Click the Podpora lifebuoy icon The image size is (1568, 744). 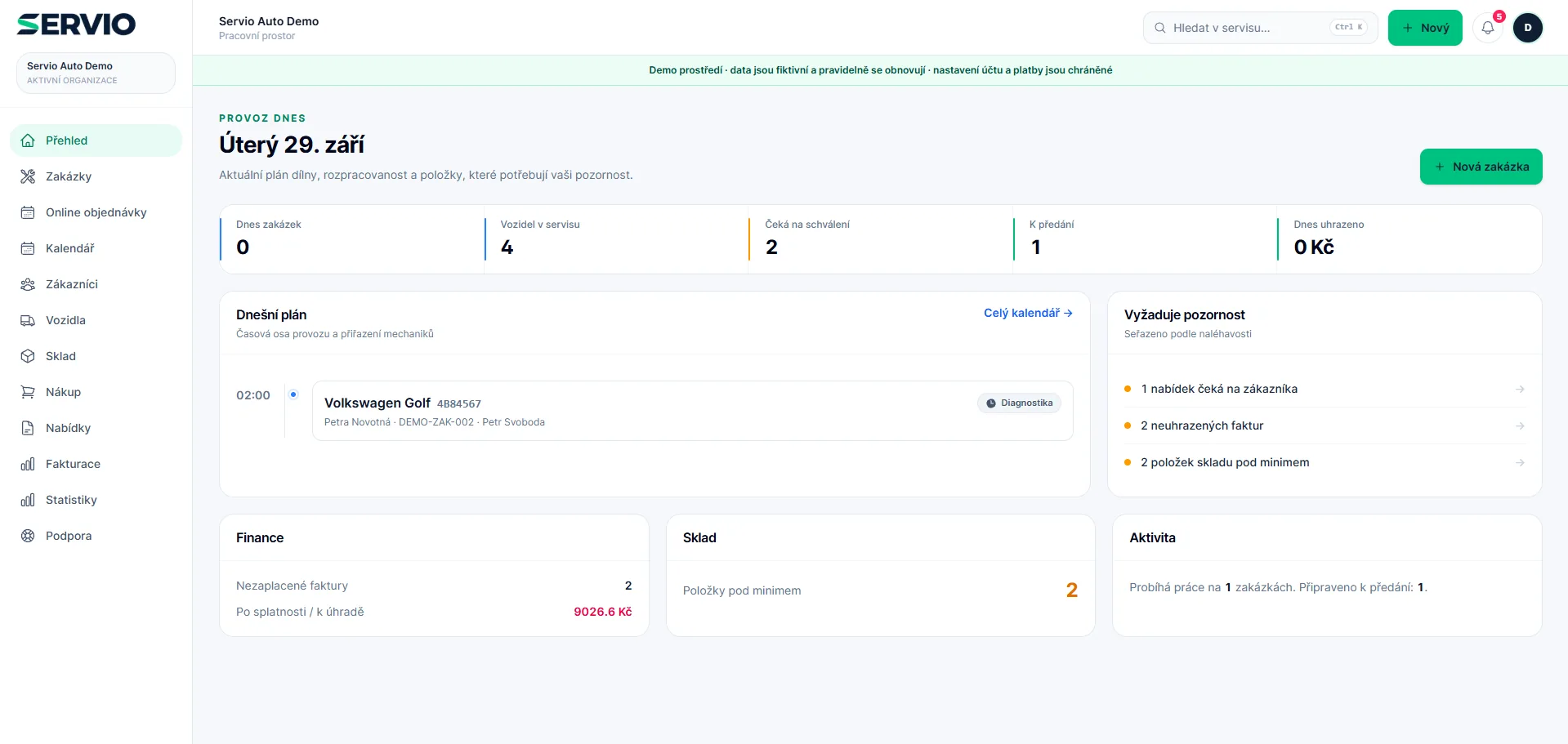[x=28, y=536]
